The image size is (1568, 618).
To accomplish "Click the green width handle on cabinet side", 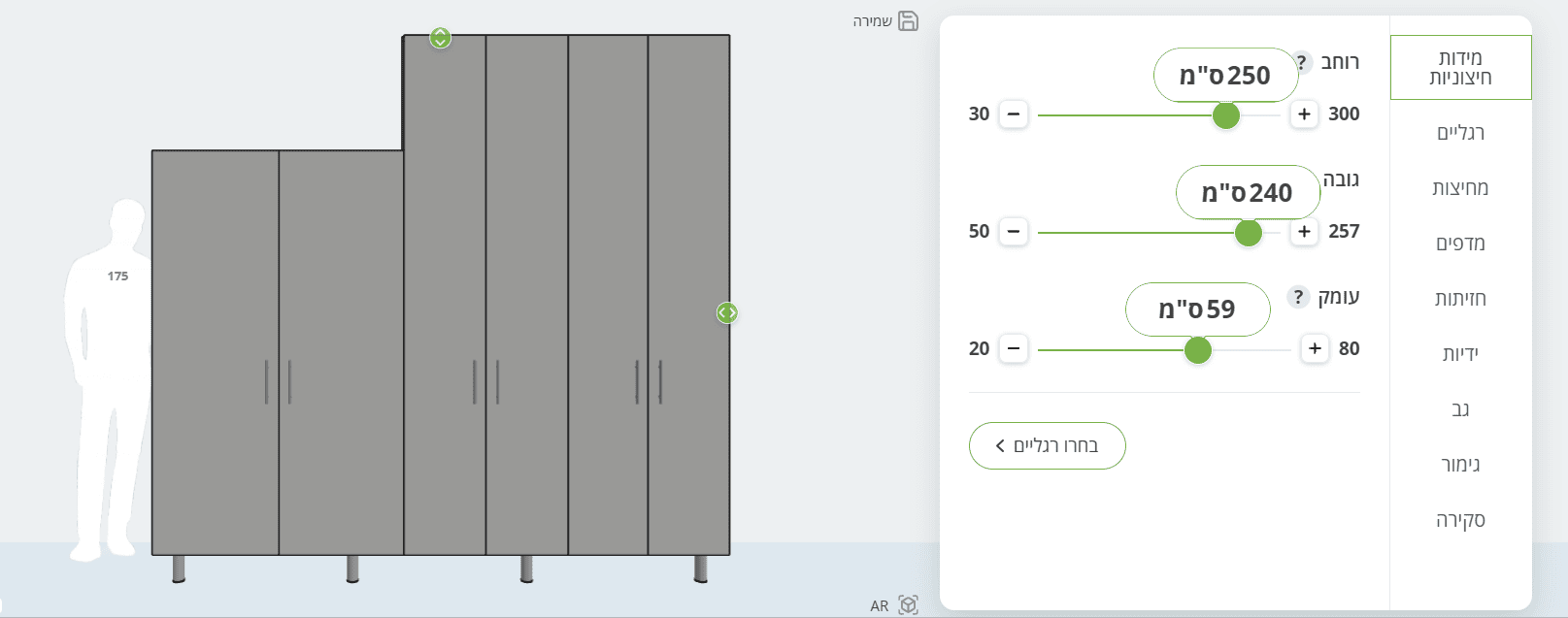I will click(x=727, y=312).
